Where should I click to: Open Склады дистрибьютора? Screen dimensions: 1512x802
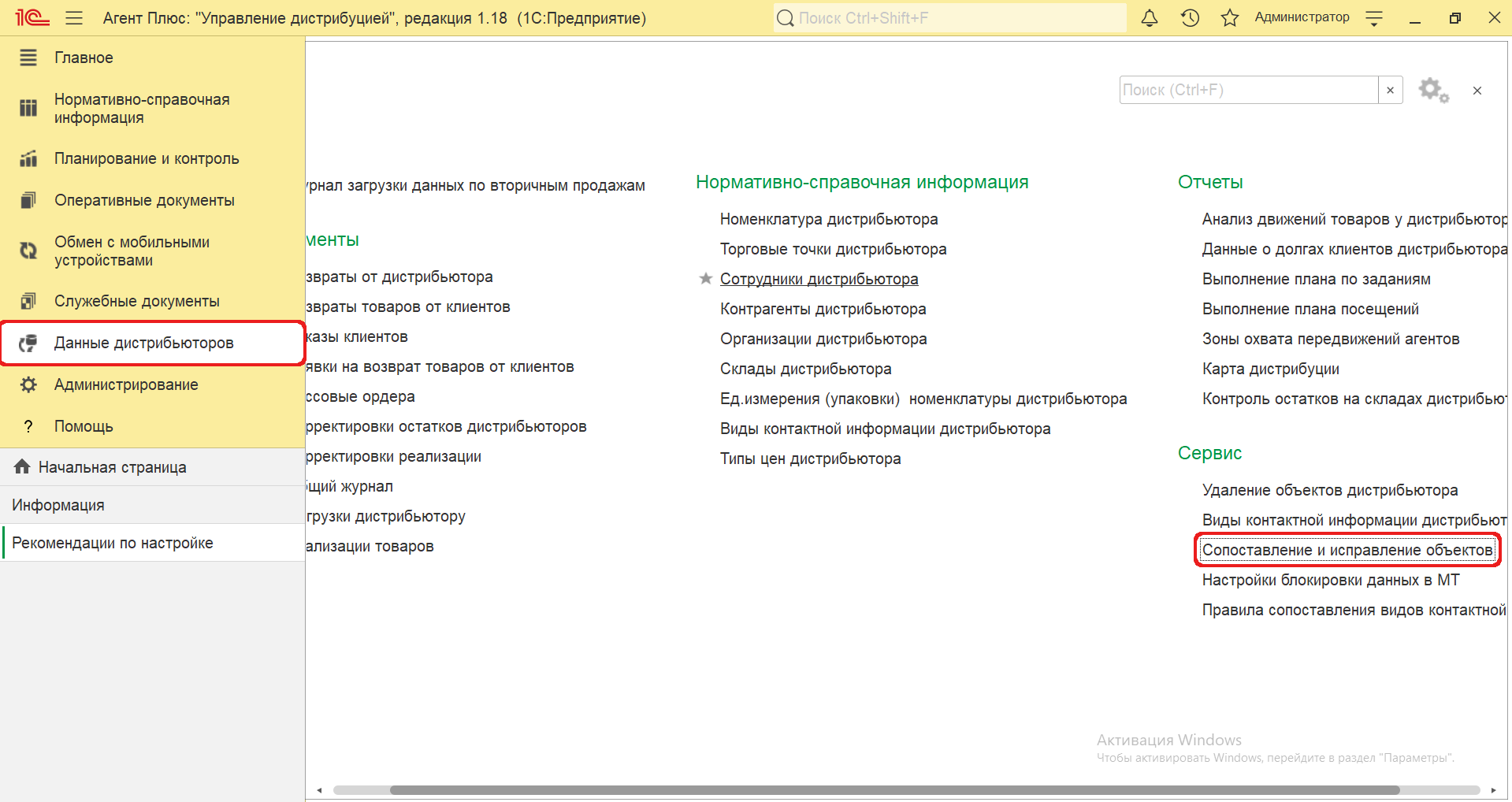pos(806,369)
